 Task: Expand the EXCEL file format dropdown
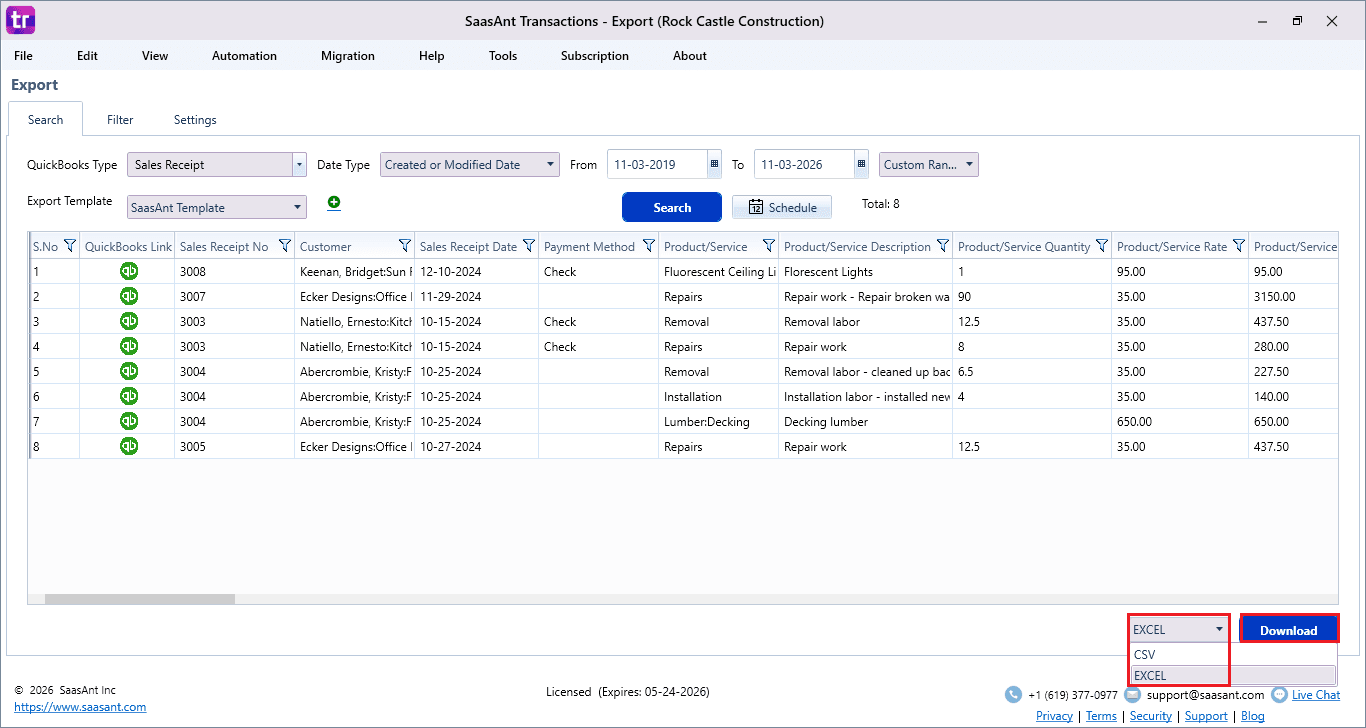1179,629
